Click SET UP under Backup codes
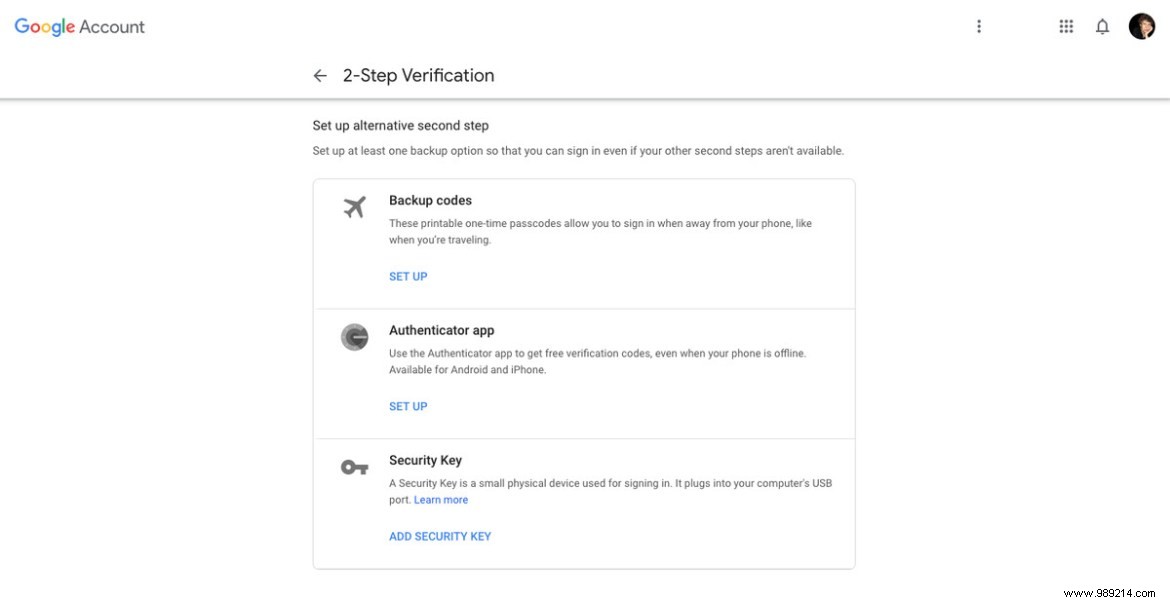This screenshot has height=602, width=1170. click(408, 276)
